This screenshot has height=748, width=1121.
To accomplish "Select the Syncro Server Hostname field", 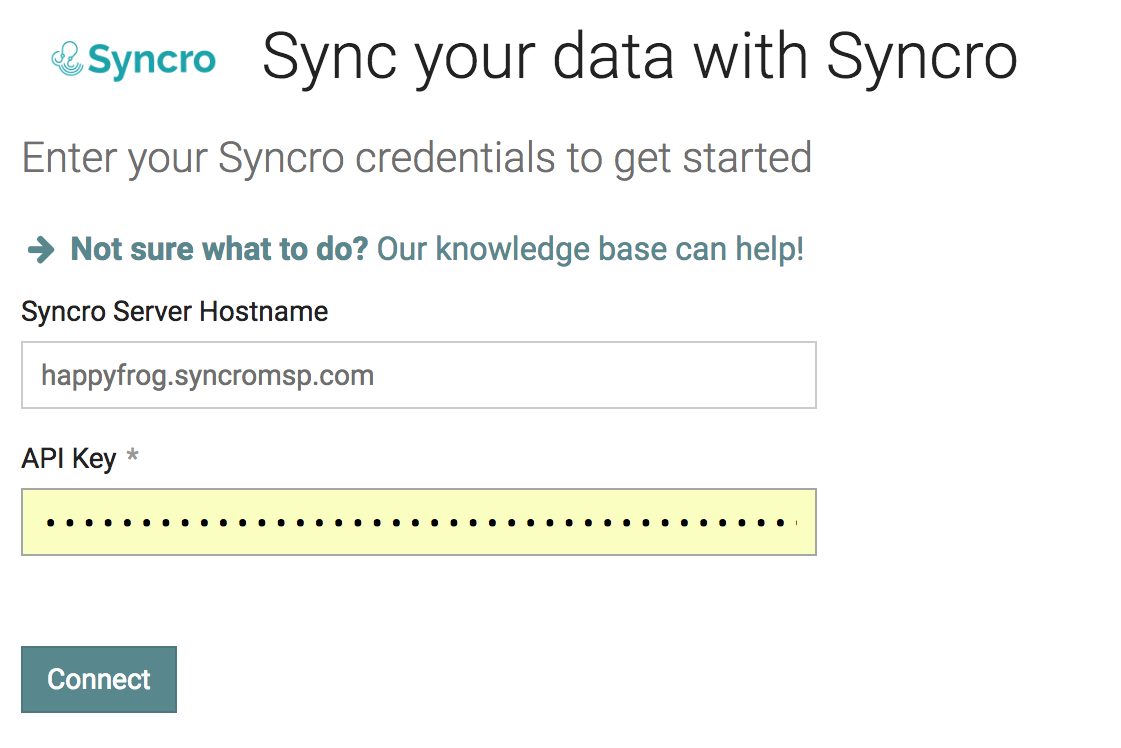I will (418, 374).
